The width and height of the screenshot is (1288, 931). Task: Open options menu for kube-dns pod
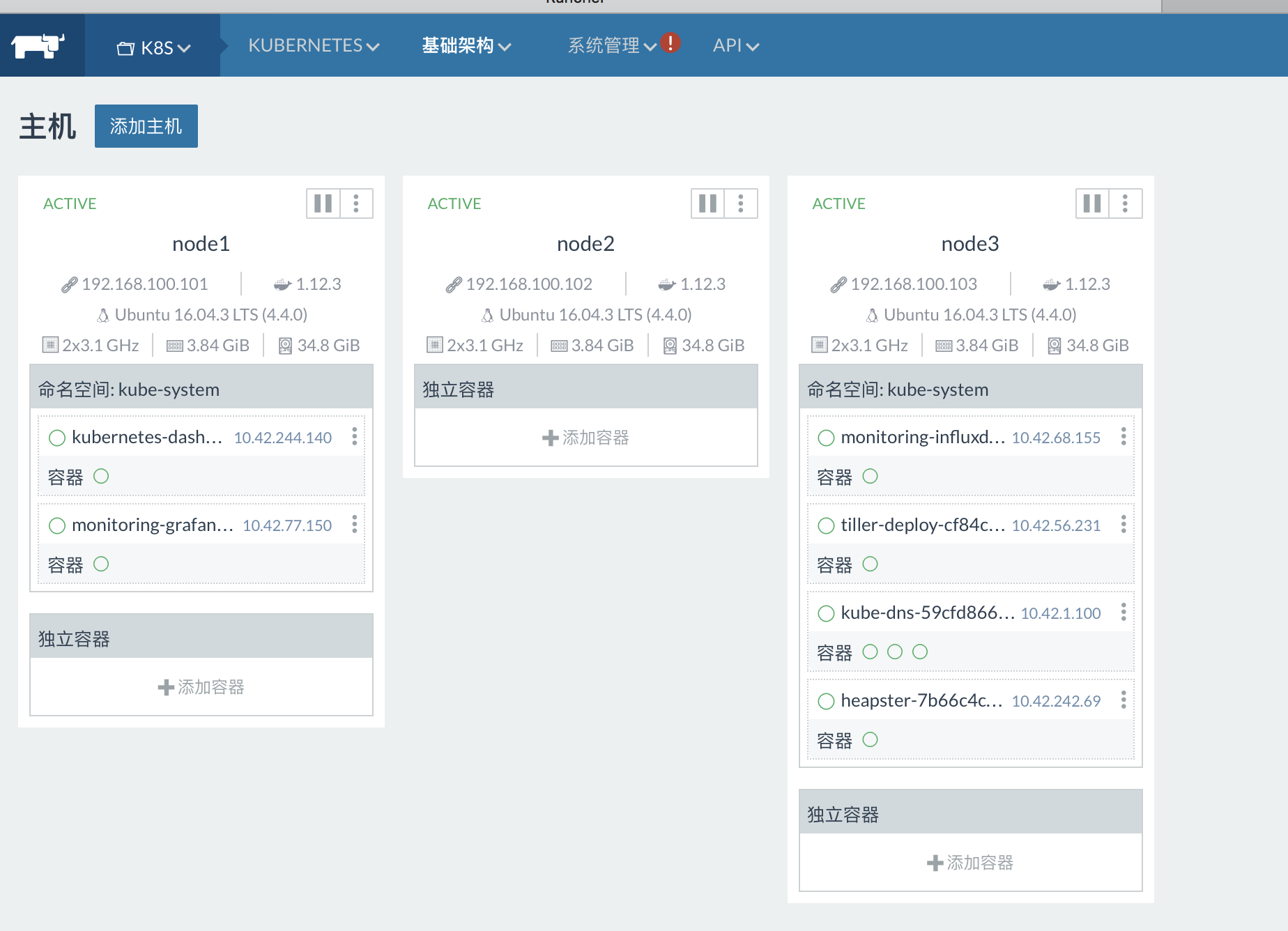1123,613
